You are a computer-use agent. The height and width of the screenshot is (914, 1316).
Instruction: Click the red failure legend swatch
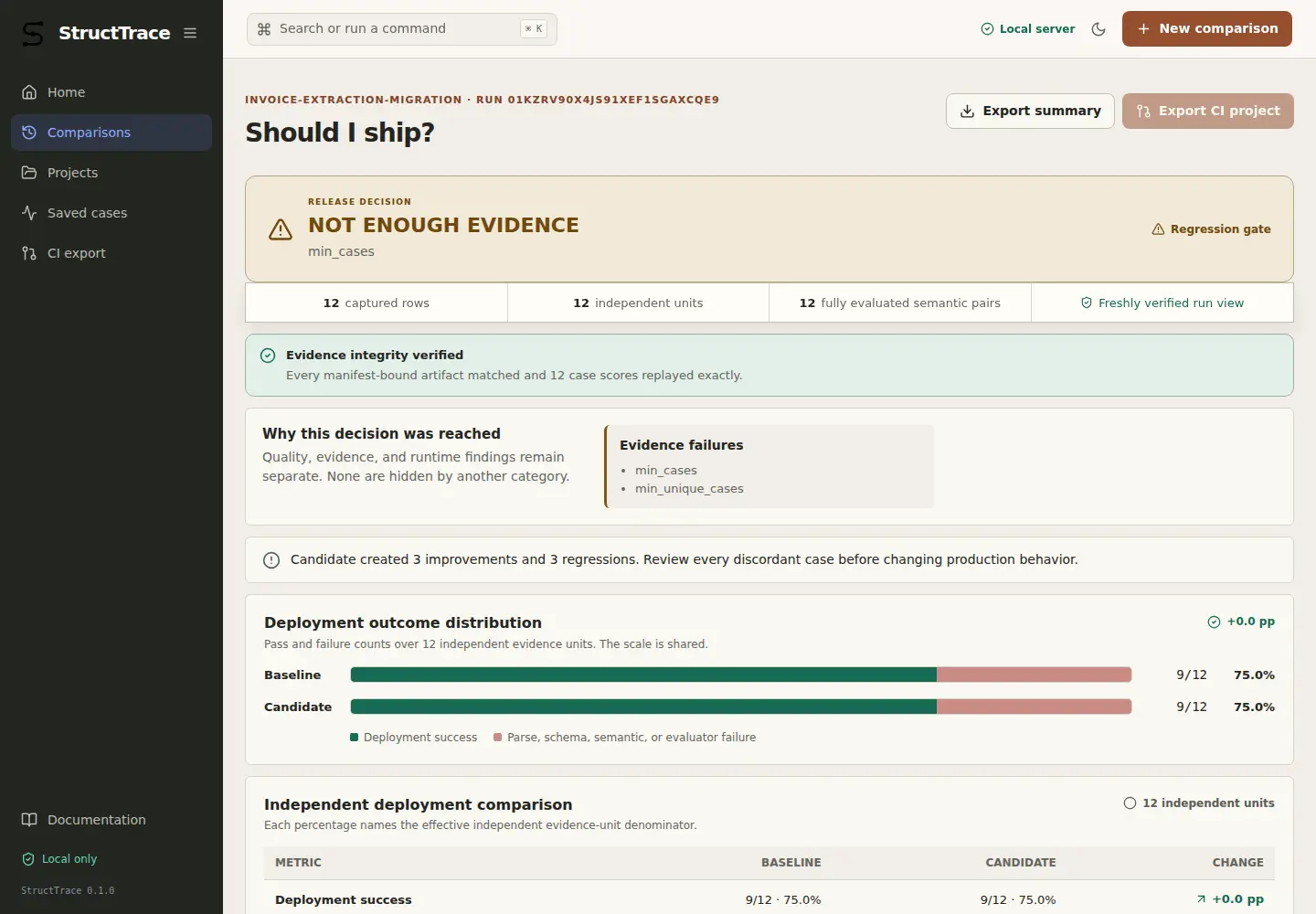coord(498,738)
